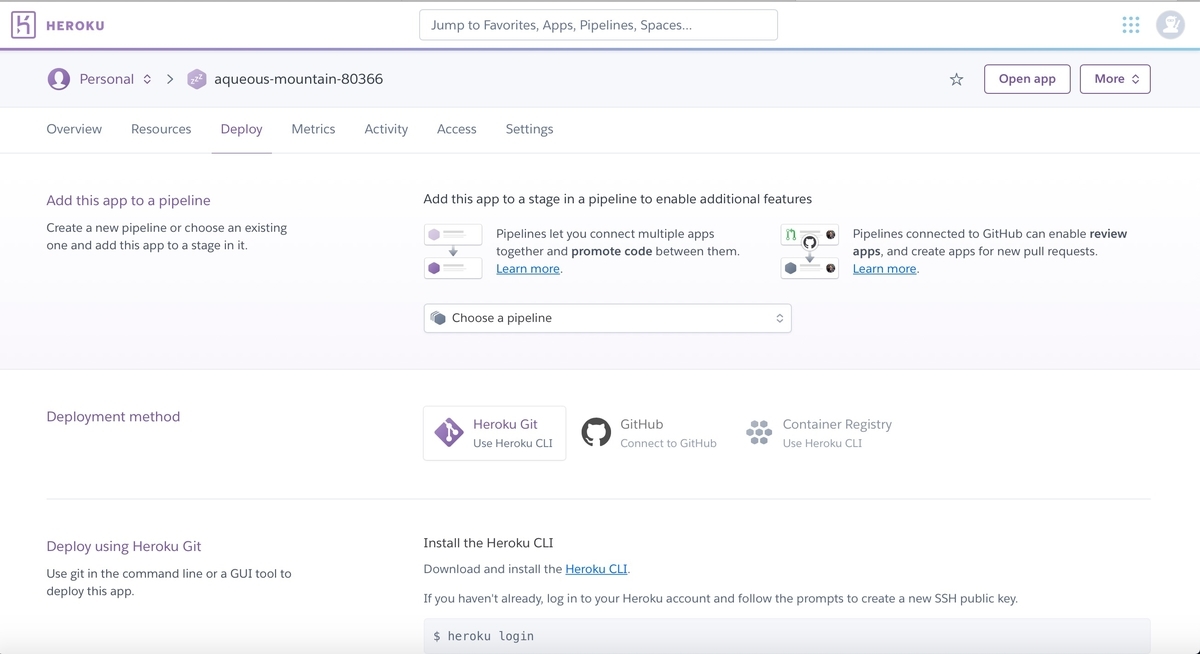Open the Choose a pipeline dropdown
Screen dimensions: 1200x654
tap(607, 318)
